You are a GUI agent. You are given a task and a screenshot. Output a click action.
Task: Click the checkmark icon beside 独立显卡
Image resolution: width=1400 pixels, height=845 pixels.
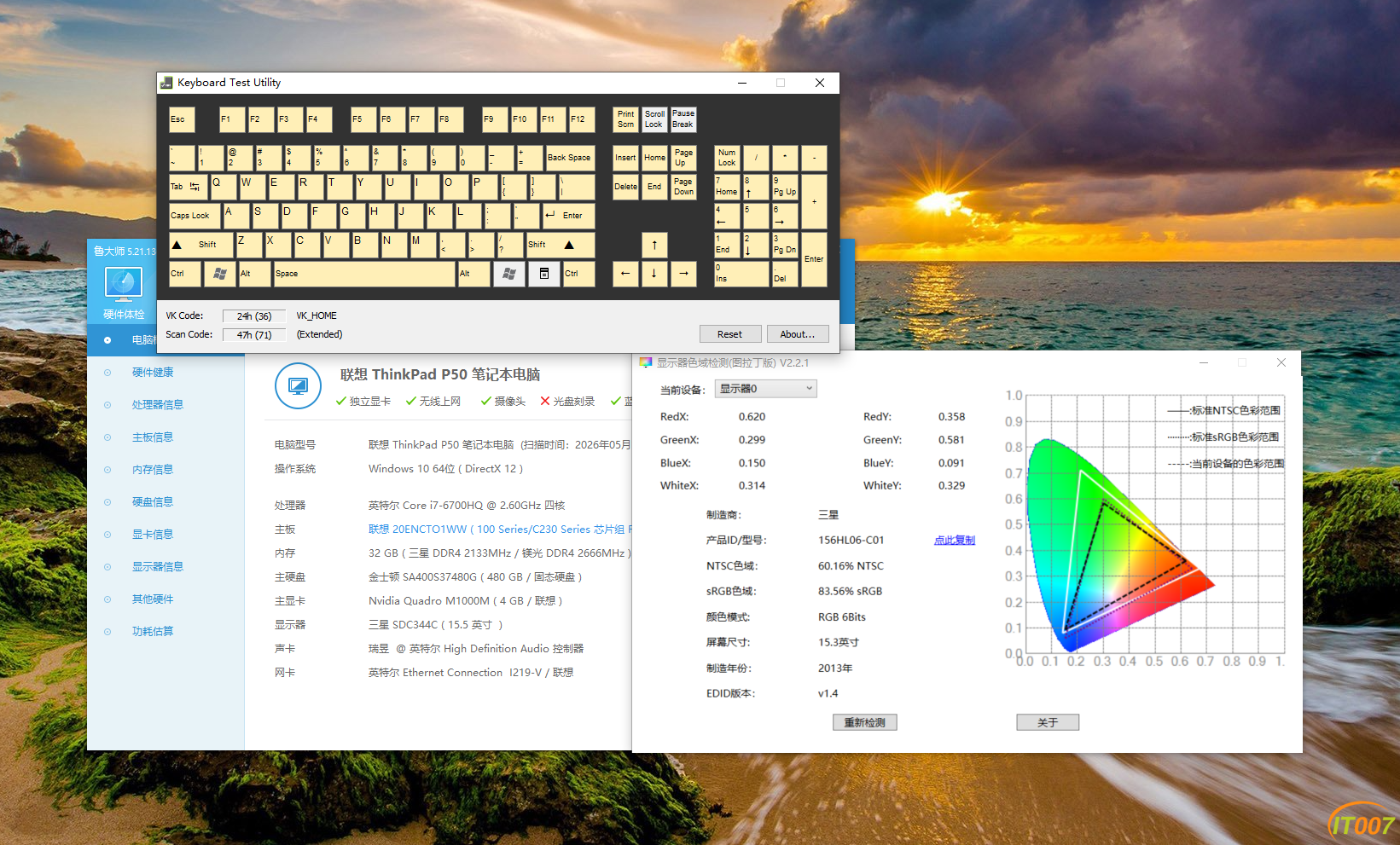coord(341,402)
